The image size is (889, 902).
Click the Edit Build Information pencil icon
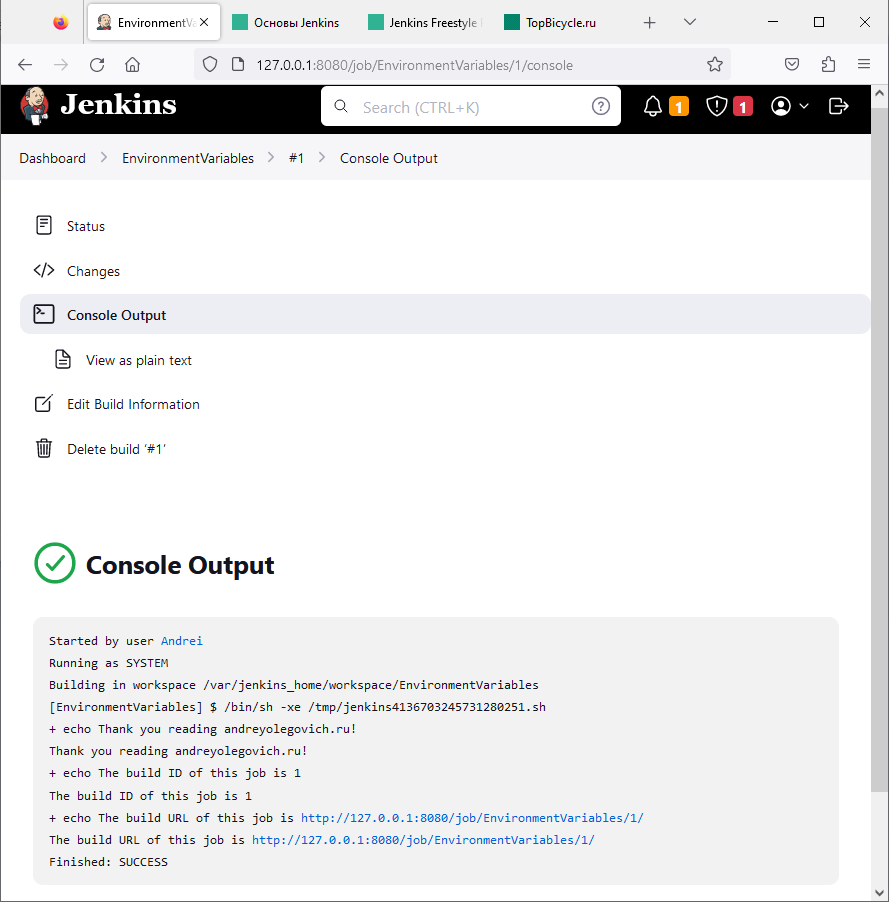pyautogui.click(x=44, y=404)
